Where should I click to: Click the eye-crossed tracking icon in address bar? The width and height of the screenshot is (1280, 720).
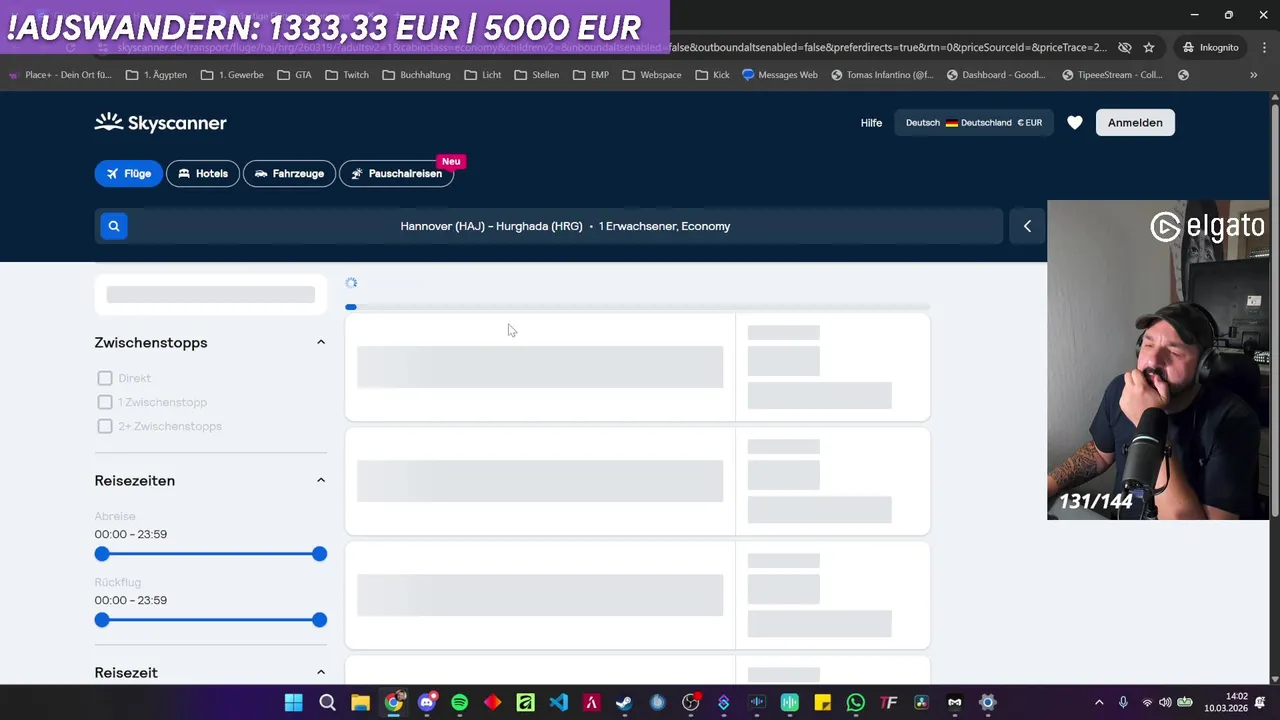point(1124,47)
